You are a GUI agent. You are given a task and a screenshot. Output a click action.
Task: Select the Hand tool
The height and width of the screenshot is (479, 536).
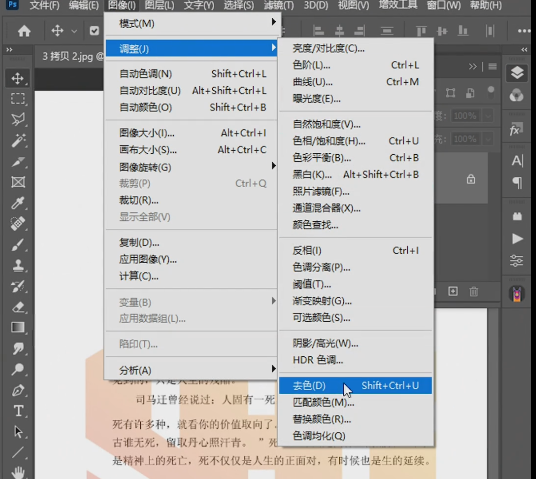[18, 472]
